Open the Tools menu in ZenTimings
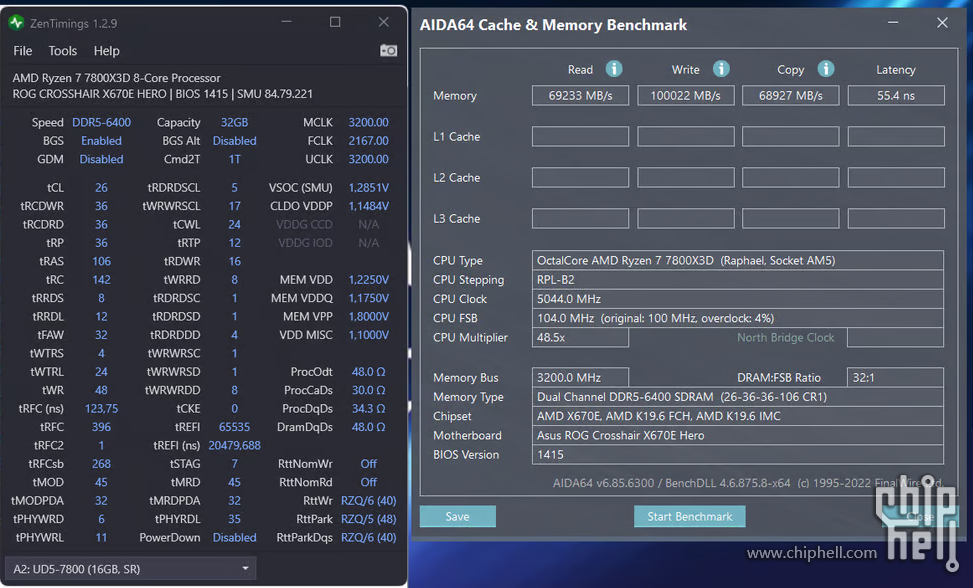 click(63, 51)
